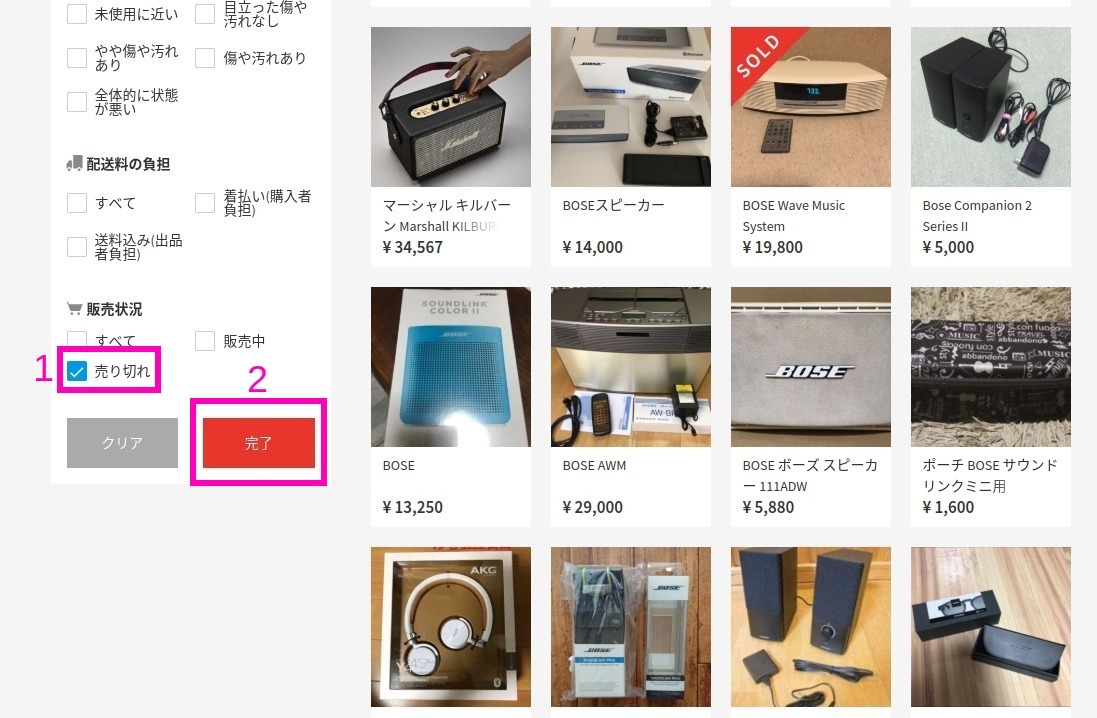The height and width of the screenshot is (718, 1097).
Task: Open the blue SoundLink Color II listing
Action: pos(451,367)
